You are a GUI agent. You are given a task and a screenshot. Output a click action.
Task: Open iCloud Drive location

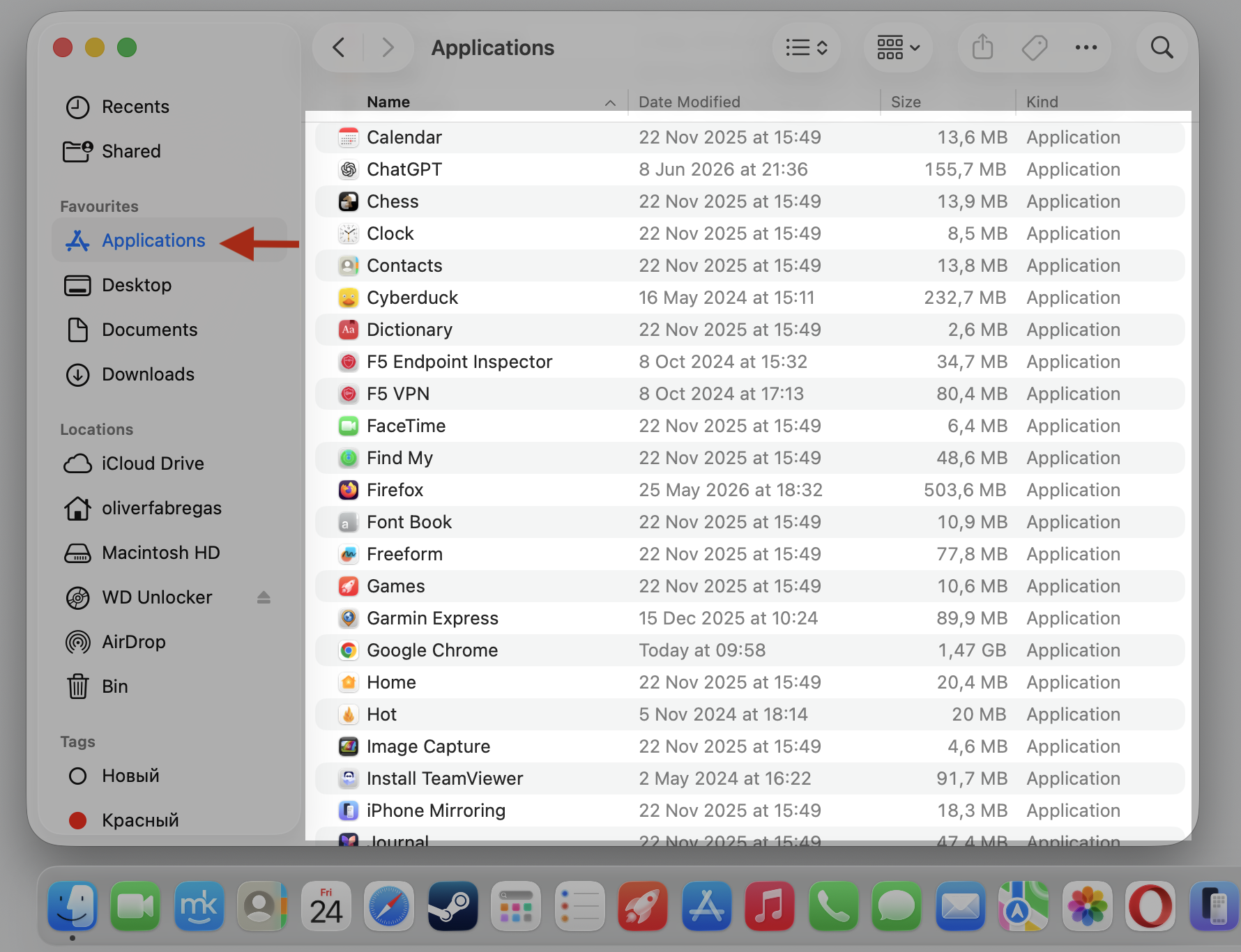(169, 463)
